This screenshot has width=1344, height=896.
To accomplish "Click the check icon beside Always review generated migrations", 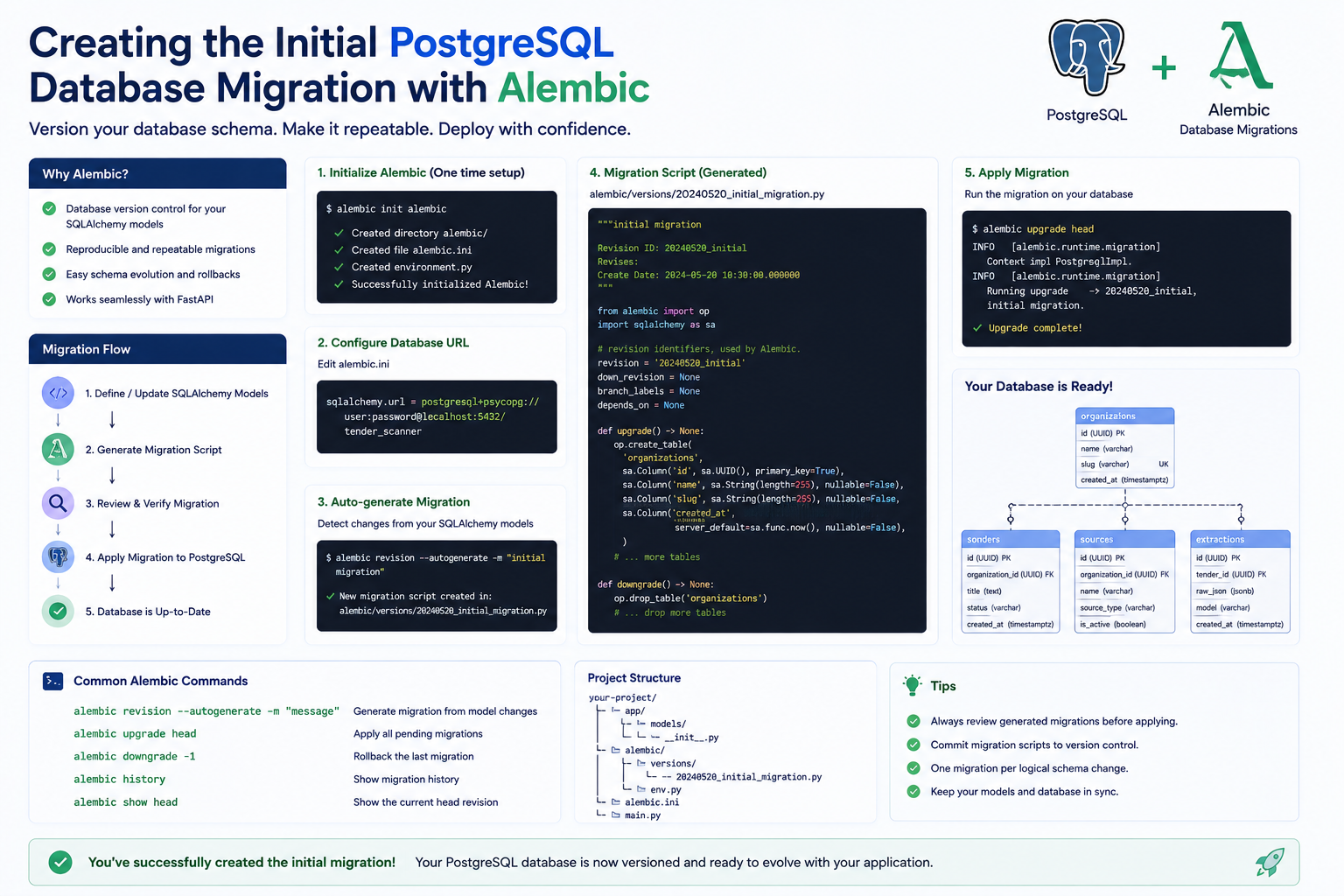I will coord(913,721).
